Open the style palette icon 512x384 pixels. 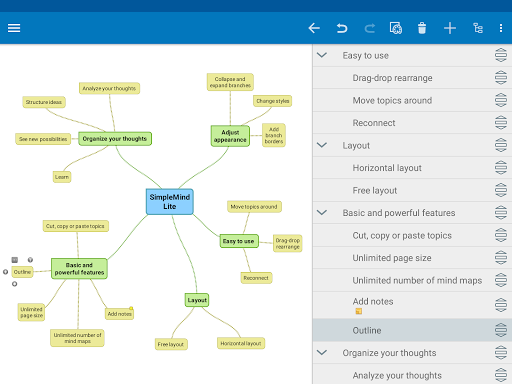pyautogui.click(x=396, y=28)
